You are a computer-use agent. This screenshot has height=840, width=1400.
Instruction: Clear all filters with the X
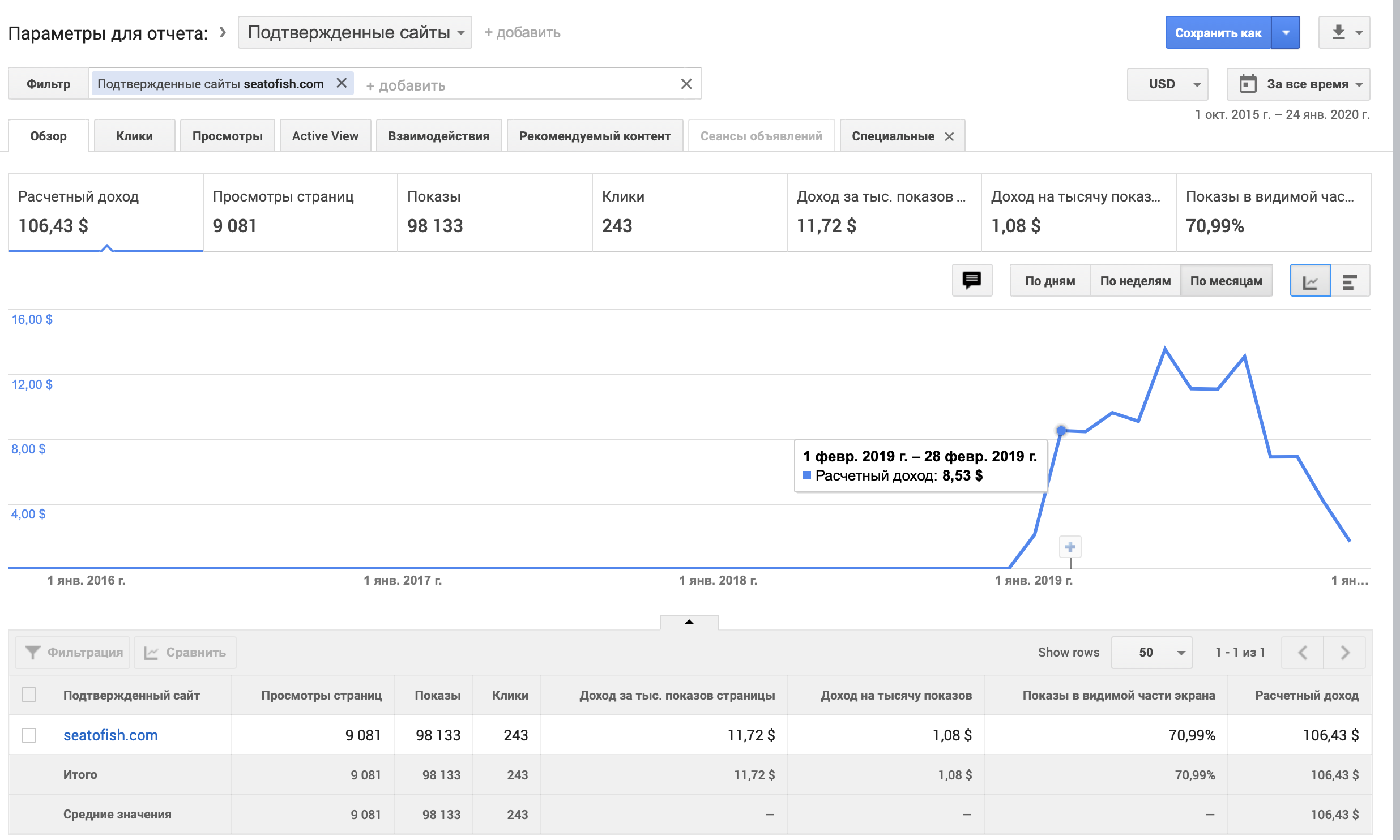coord(686,84)
